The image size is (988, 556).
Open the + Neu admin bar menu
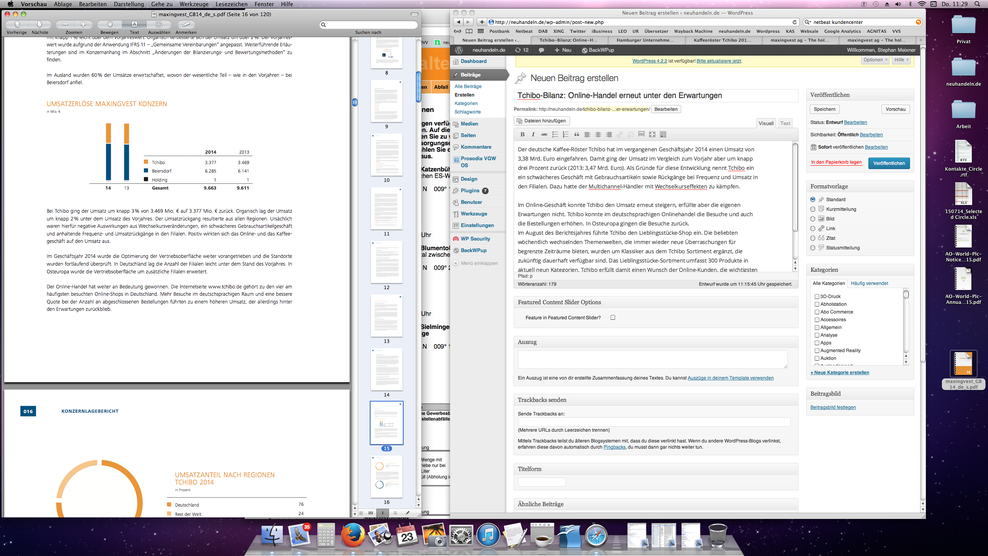click(x=563, y=50)
